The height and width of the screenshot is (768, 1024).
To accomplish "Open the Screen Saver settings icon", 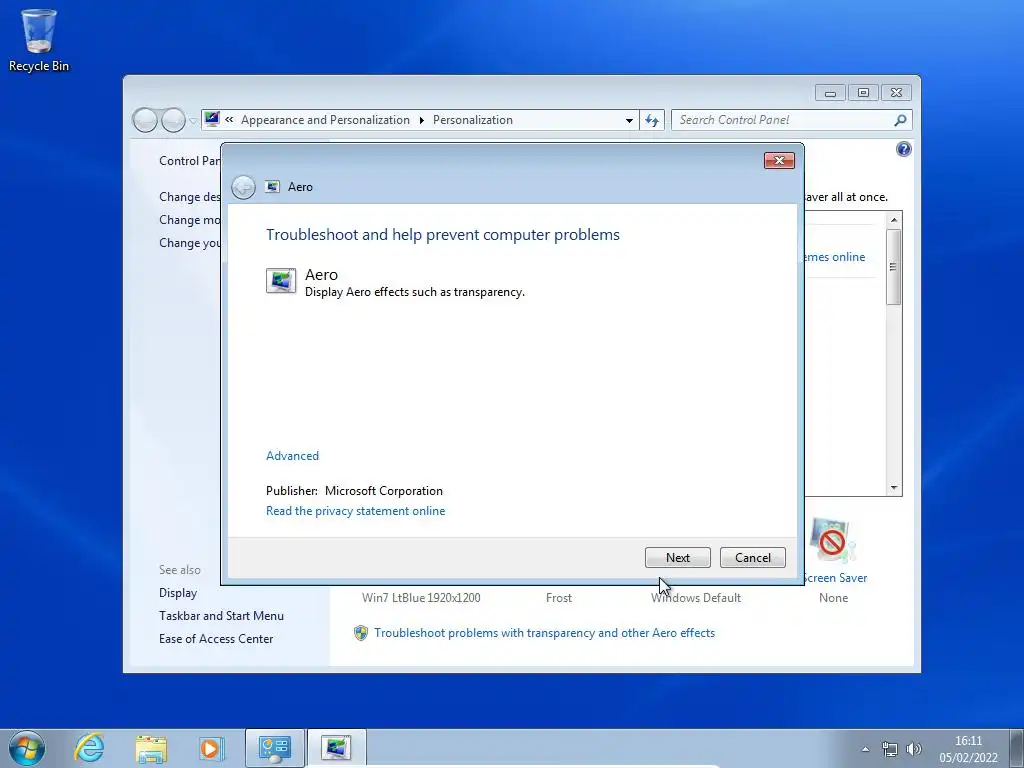I will 832,541.
